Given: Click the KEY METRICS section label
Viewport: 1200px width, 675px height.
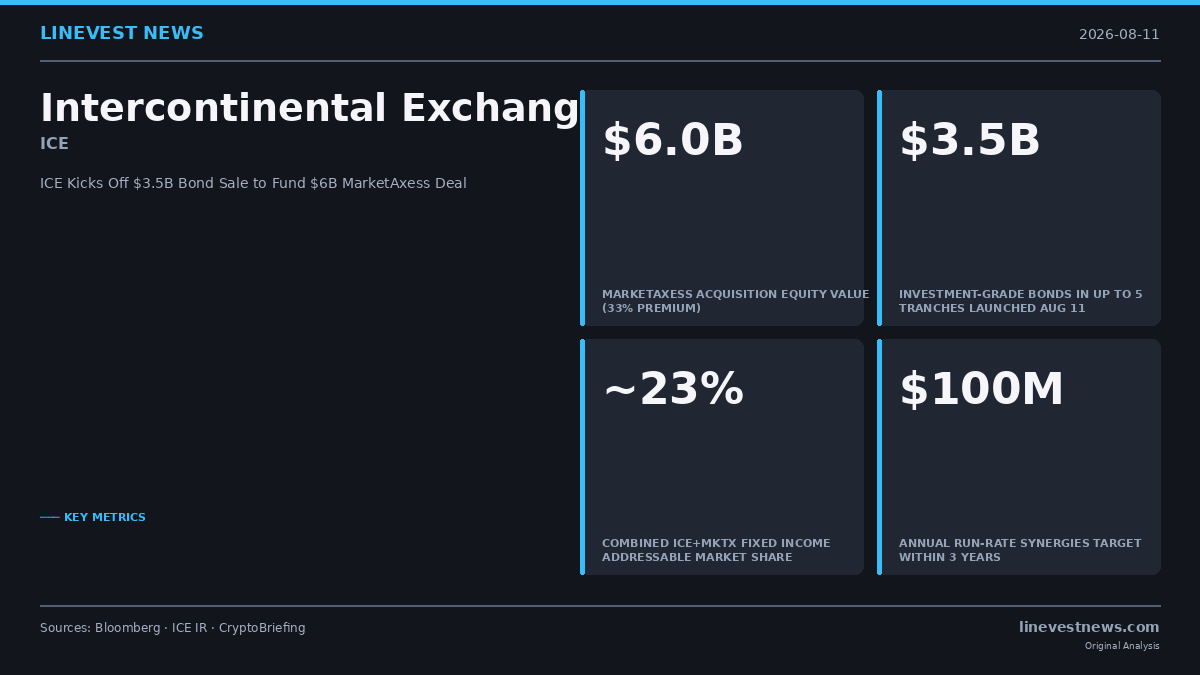Looking at the screenshot, I should coord(93,518).
